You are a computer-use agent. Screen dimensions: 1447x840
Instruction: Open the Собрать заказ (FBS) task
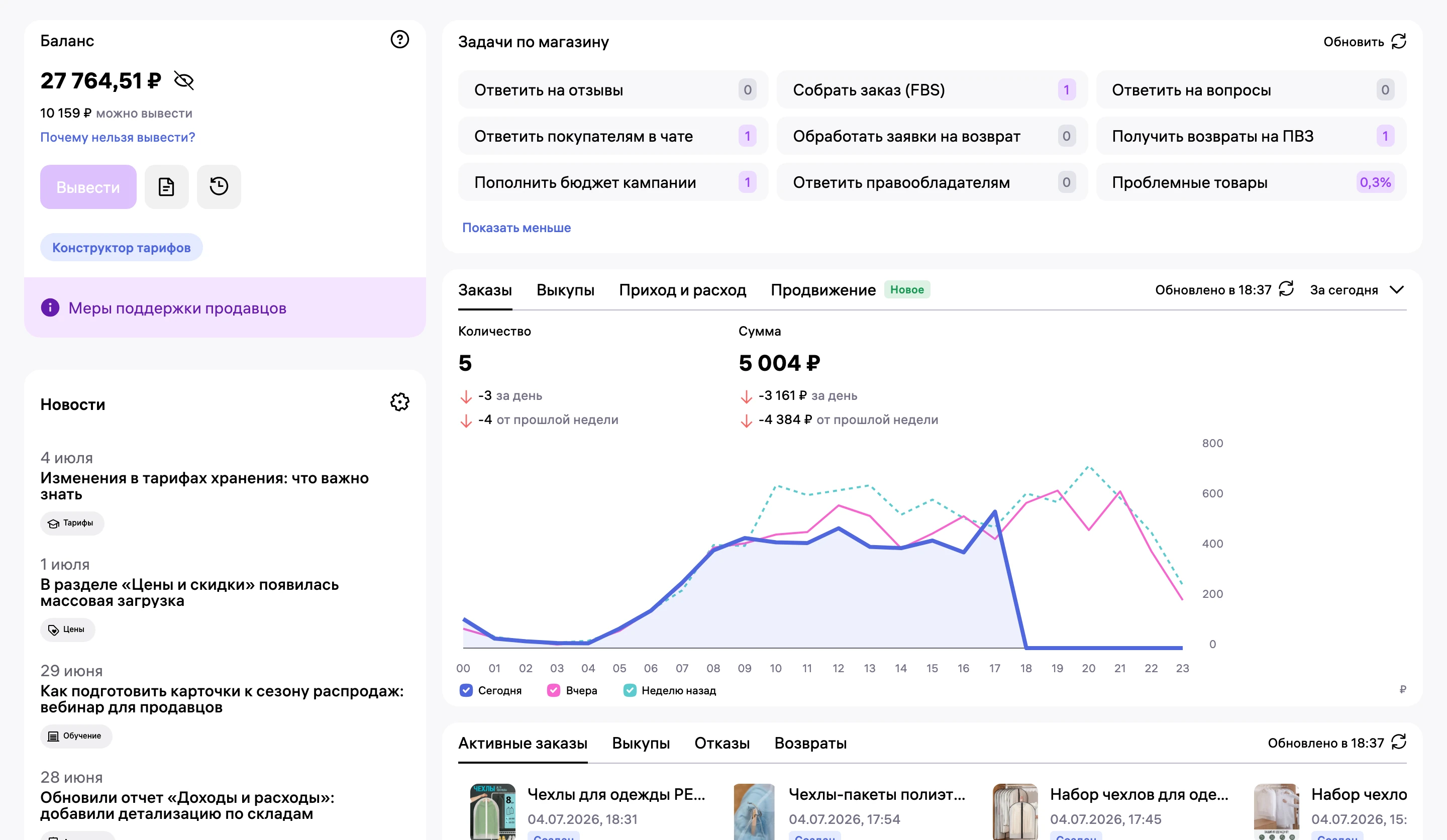coord(932,89)
